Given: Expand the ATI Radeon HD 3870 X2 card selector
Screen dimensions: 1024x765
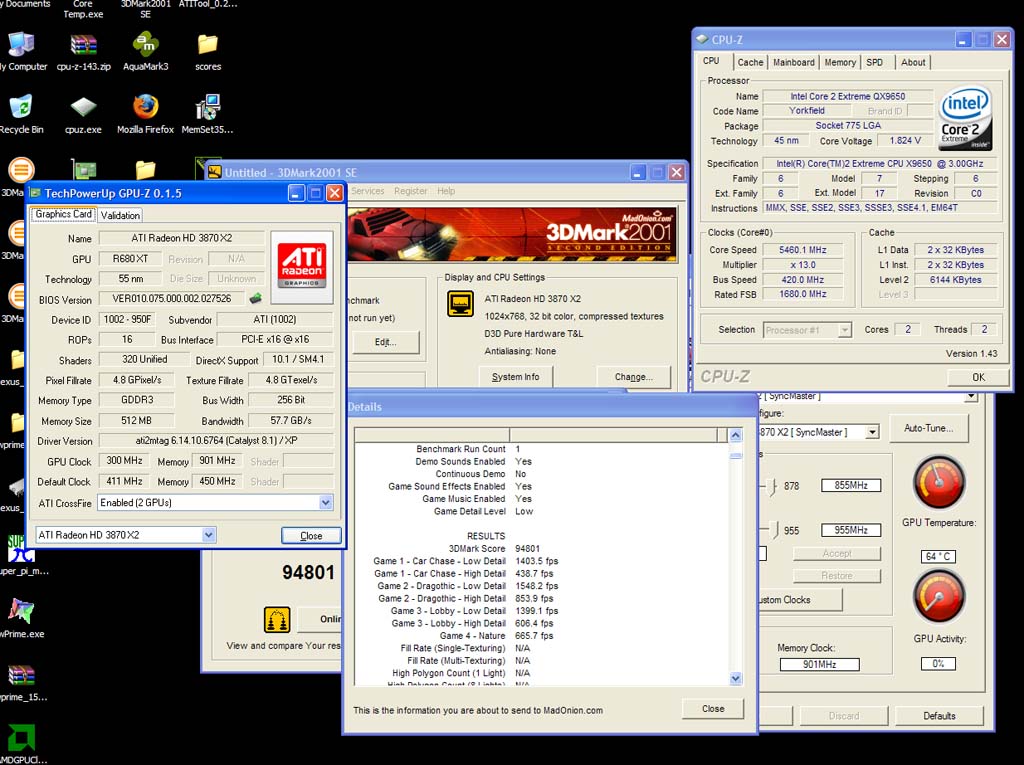Looking at the screenshot, I should [x=208, y=535].
